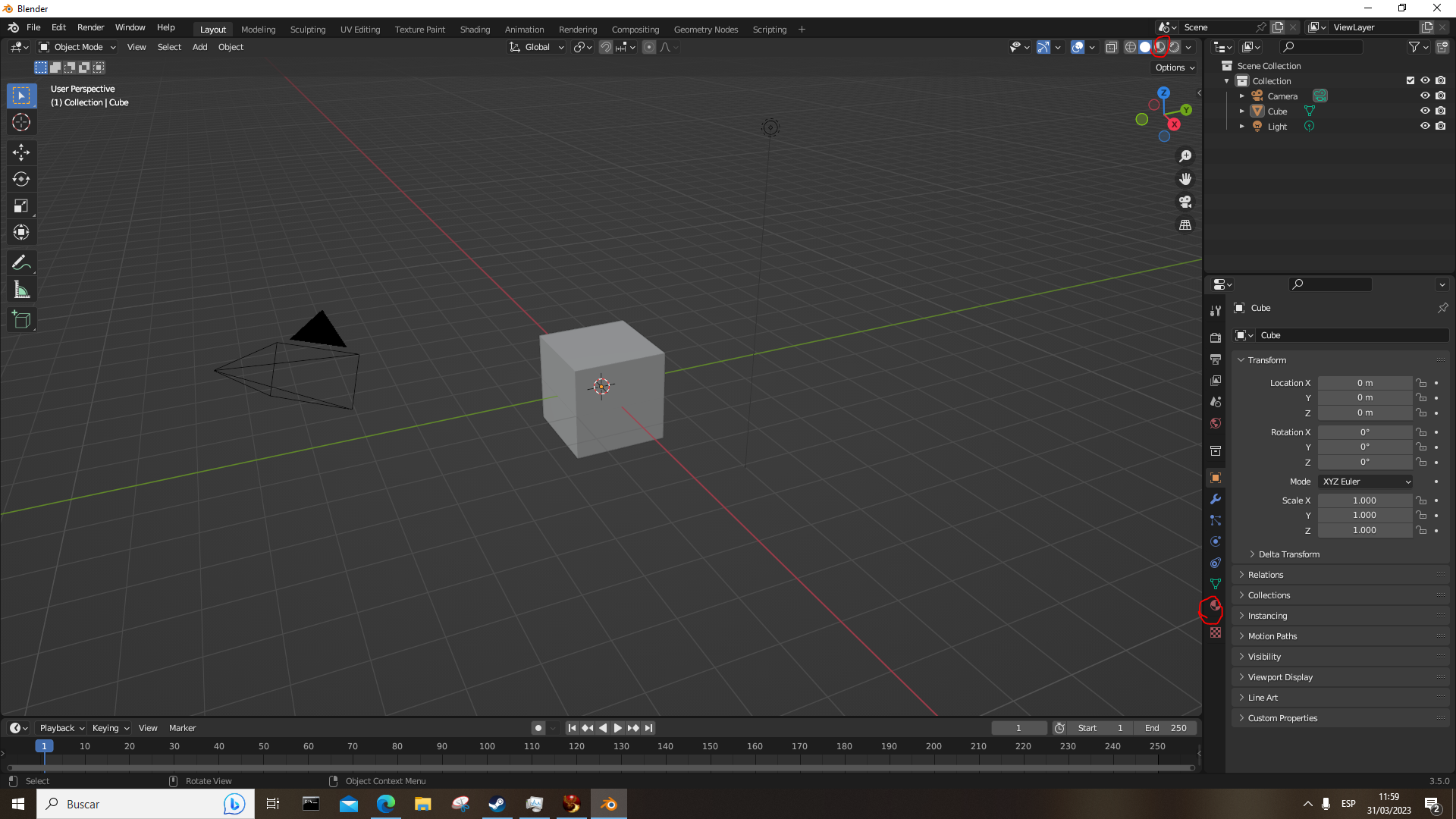Toggle camera view in viewport

(1185, 202)
